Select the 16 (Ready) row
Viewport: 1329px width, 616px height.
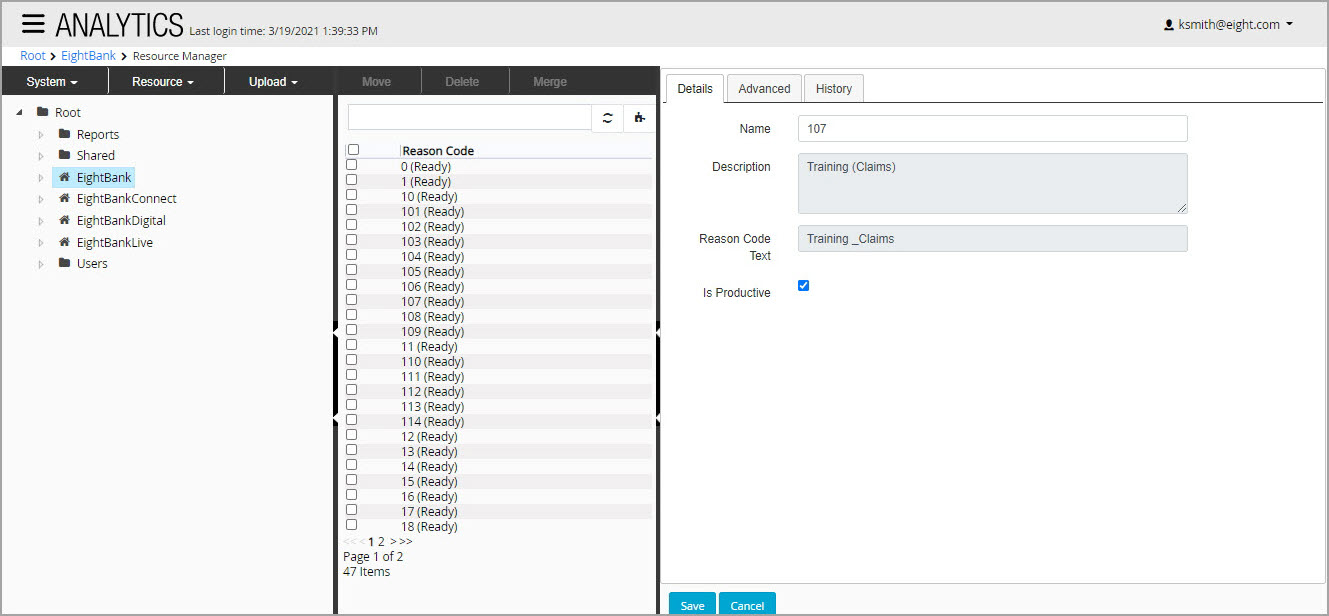[498, 496]
